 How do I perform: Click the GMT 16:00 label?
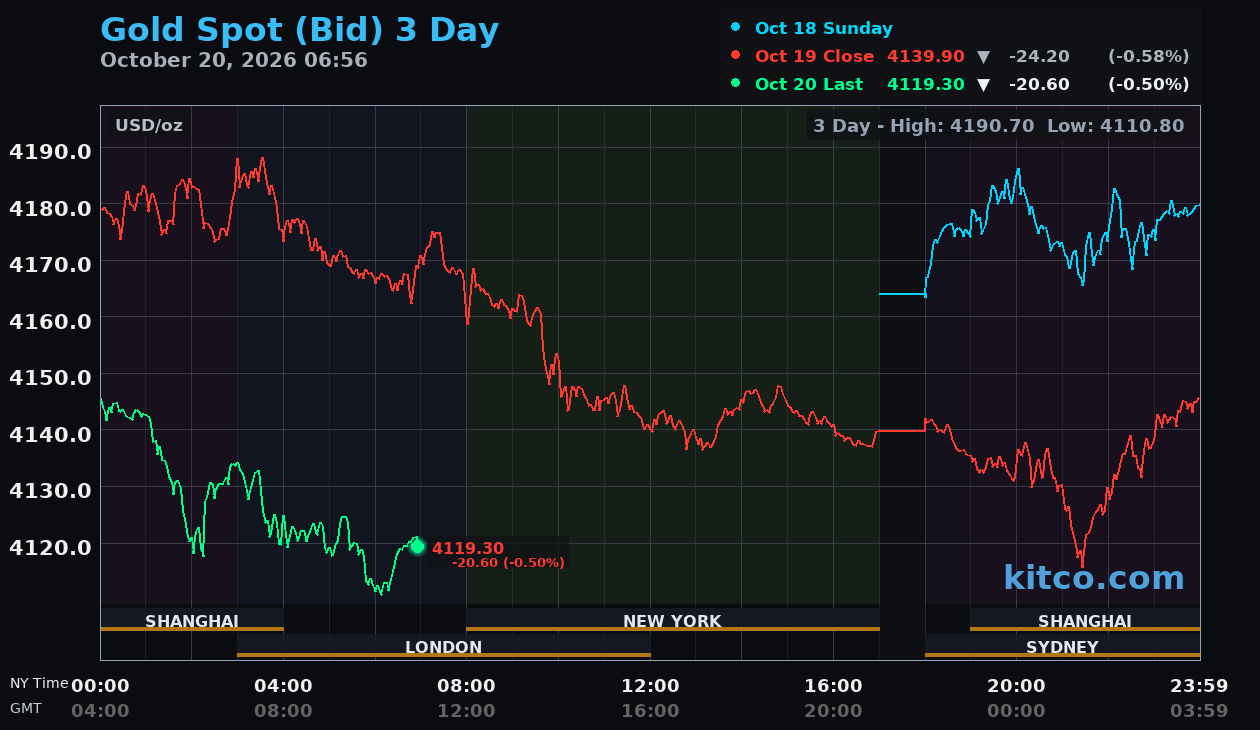650,711
